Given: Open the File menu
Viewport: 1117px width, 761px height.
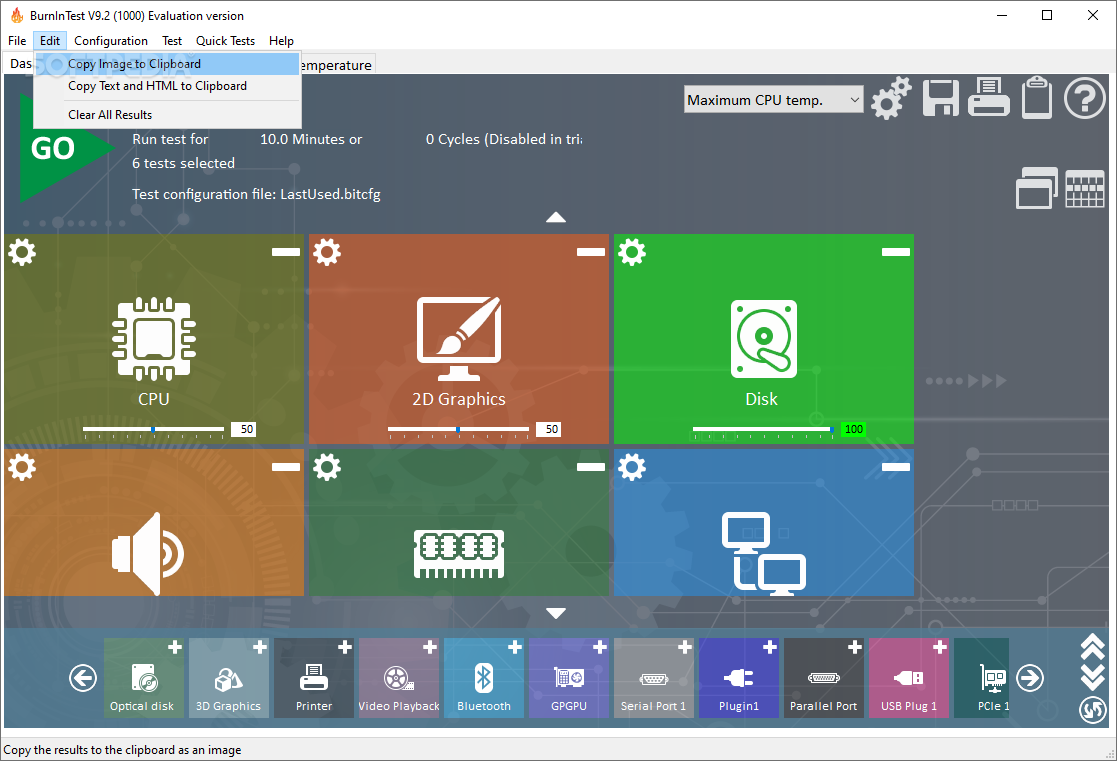Looking at the screenshot, I should [17, 41].
